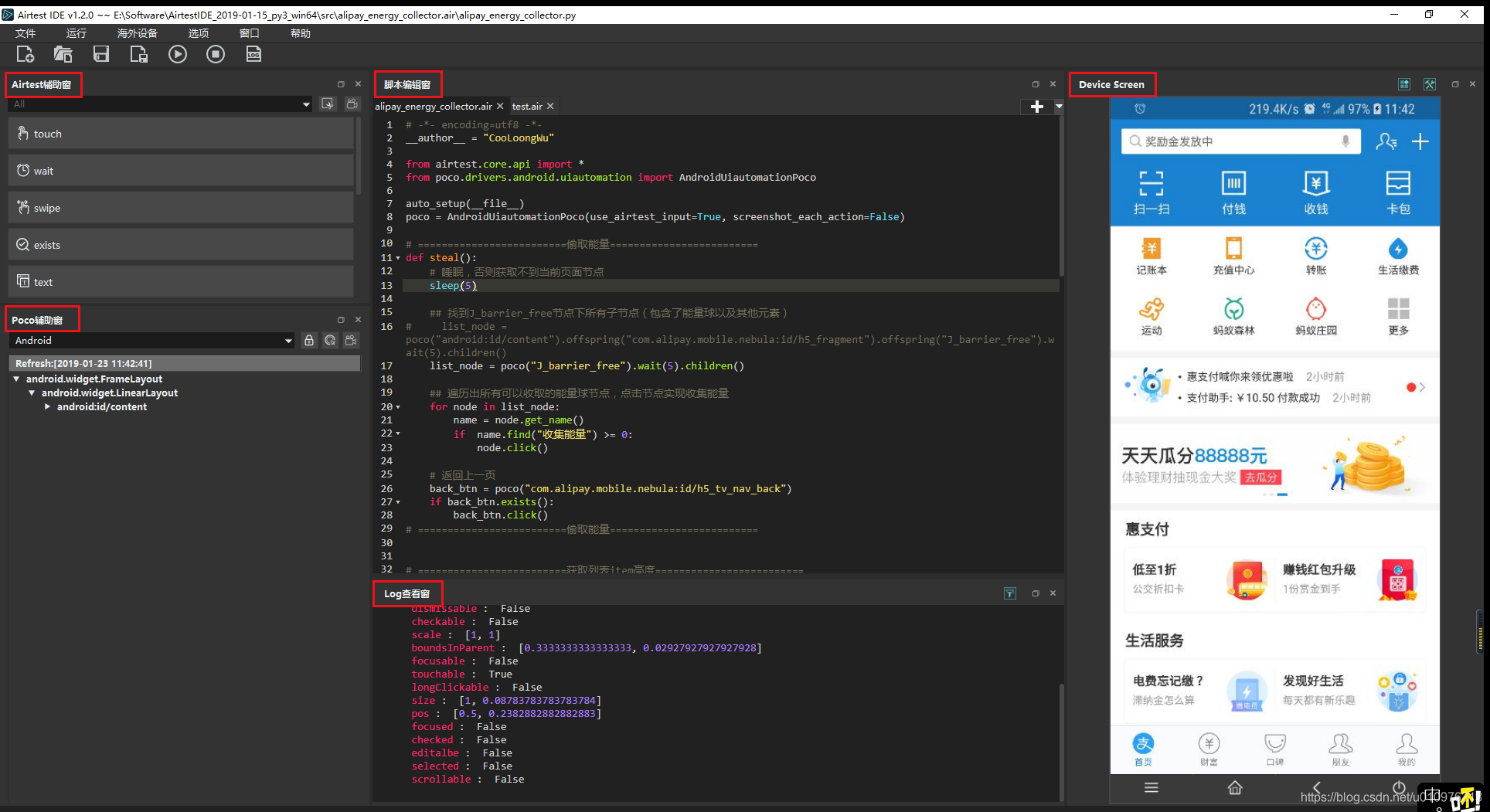Open script folder toolbar icon
Image resolution: width=1490 pixels, height=812 pixels.
(x=63, y=54)
